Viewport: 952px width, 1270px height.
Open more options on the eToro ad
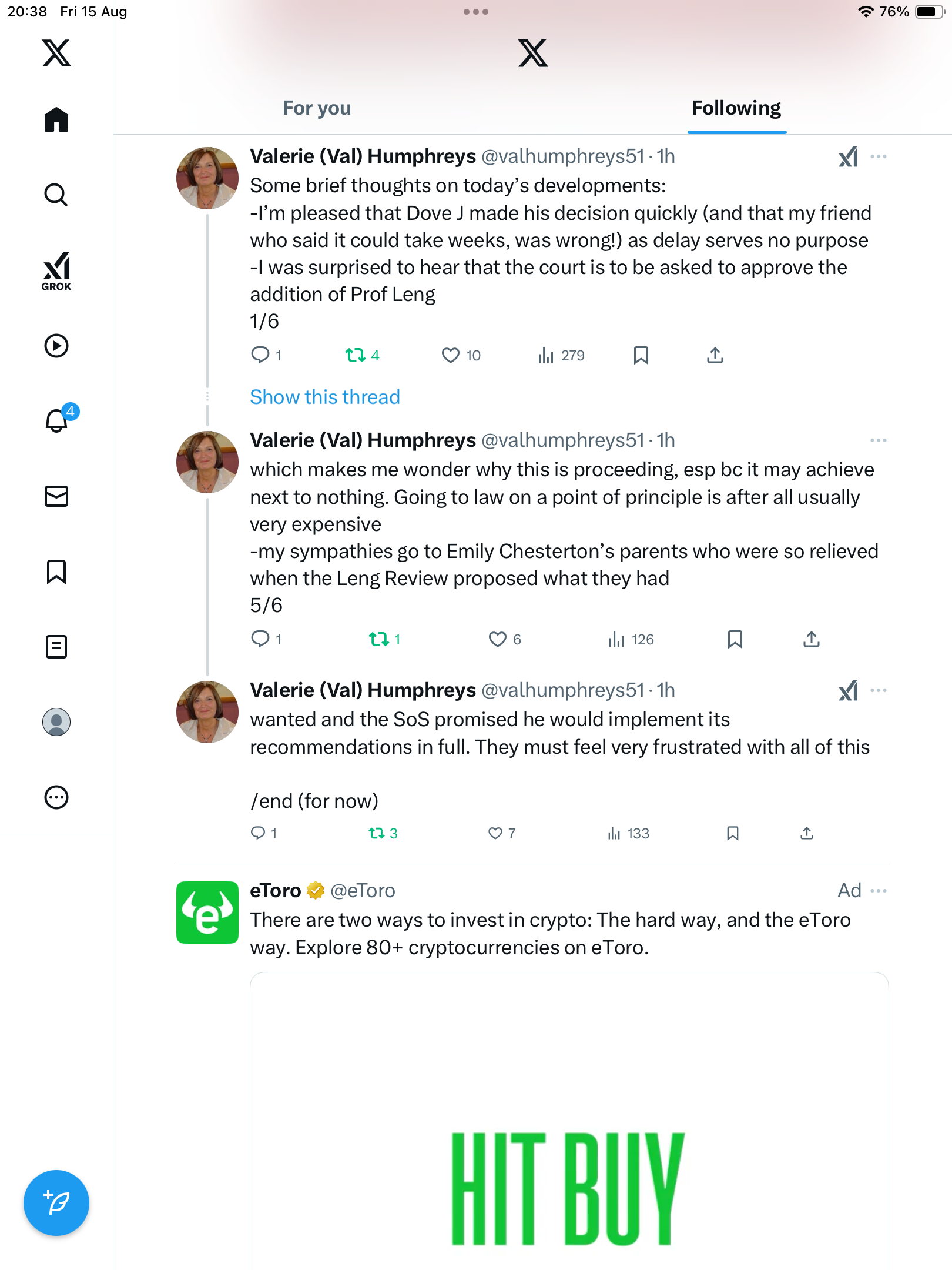879,891
